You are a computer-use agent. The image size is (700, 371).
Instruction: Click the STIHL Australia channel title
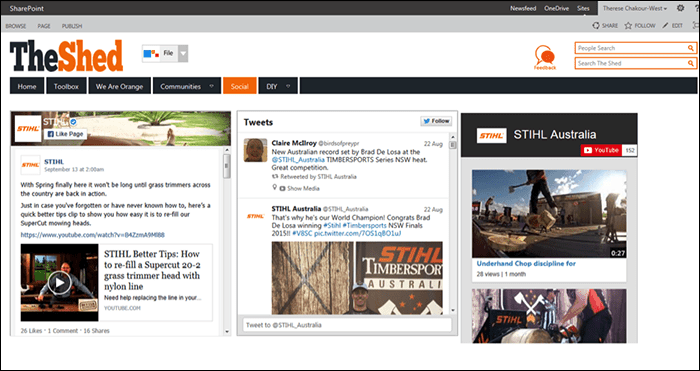click(x=555, y=134)
